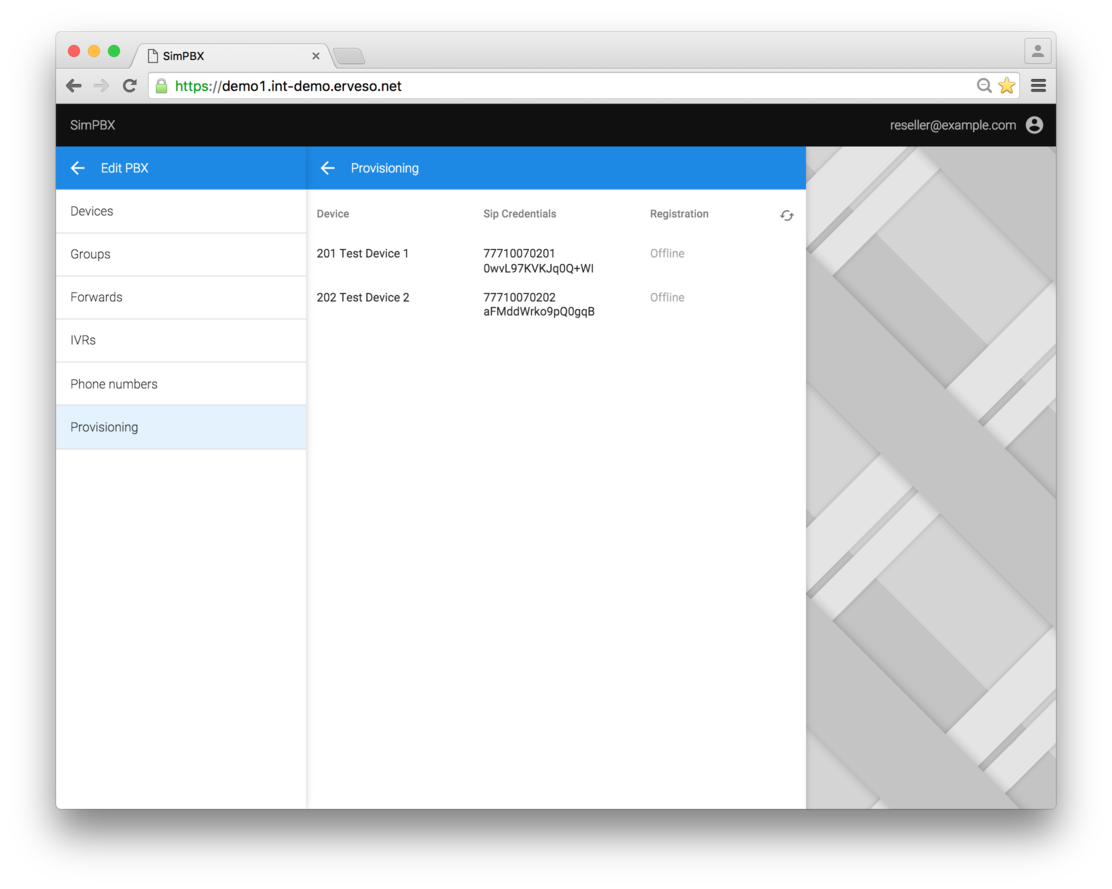Click the Edit PBX header title
The height and width of the screenshot is (889, 1112).
tap(125, 168)
